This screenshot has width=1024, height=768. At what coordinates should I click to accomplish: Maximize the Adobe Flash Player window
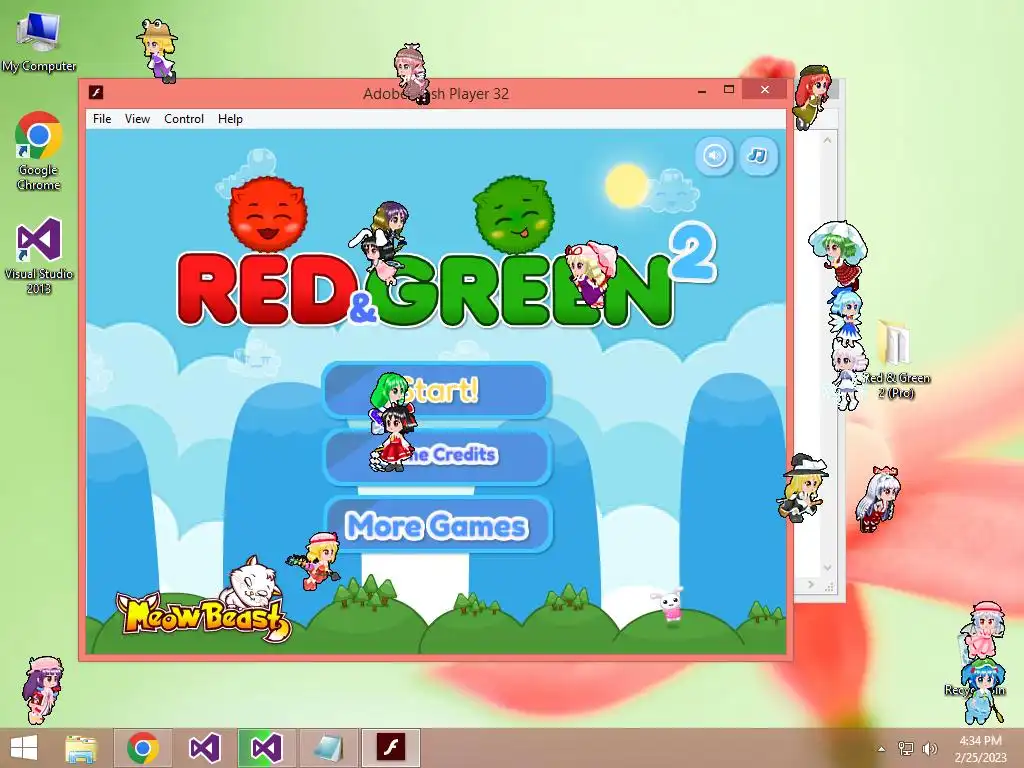pos(729,89)
